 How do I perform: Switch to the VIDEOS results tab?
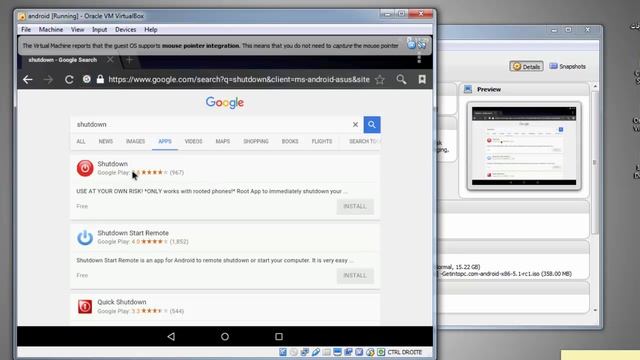193,141
